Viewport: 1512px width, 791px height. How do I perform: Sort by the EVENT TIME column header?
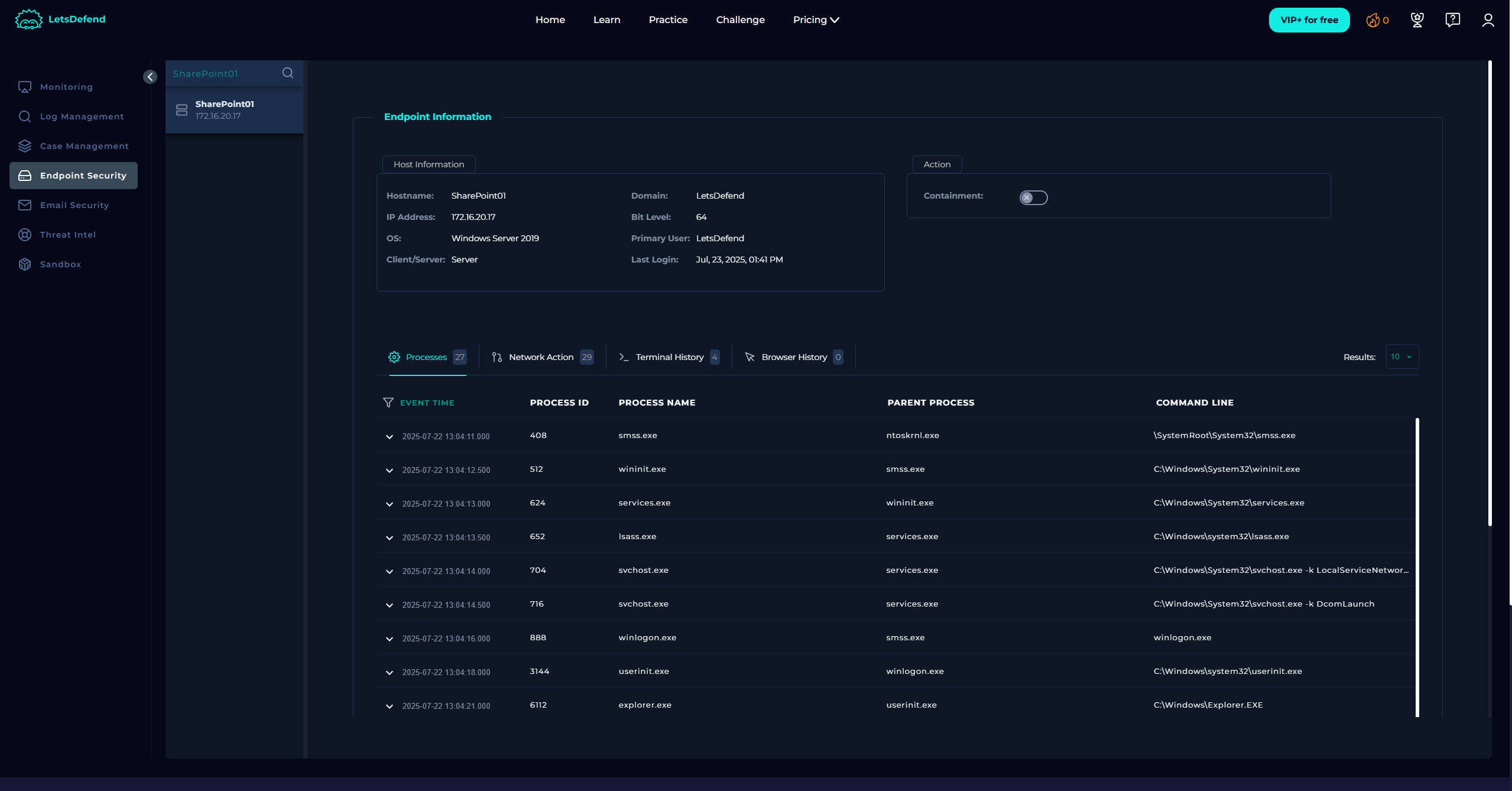(427, 403)
